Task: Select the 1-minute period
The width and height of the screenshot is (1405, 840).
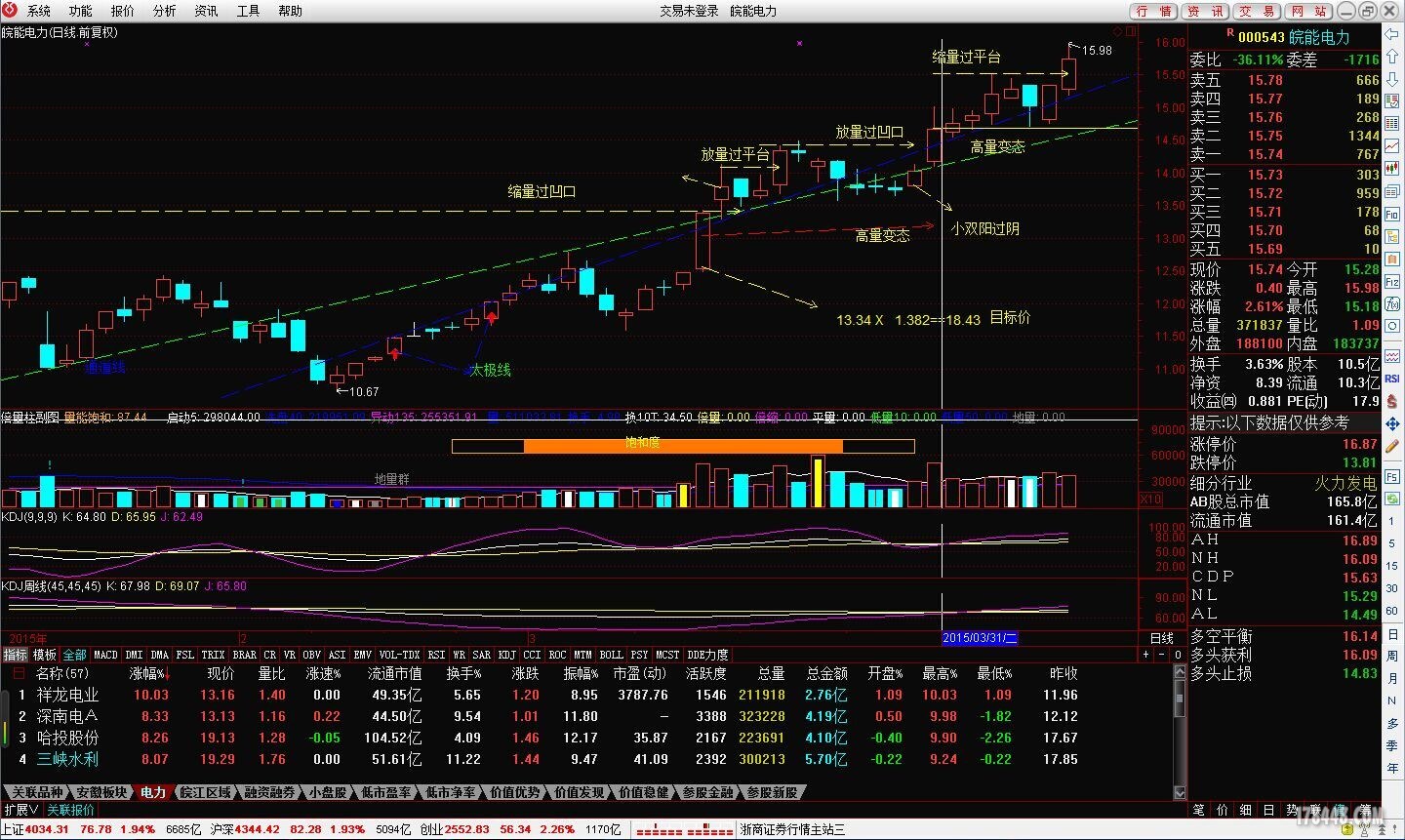Action: click(x=1392, y=522)
